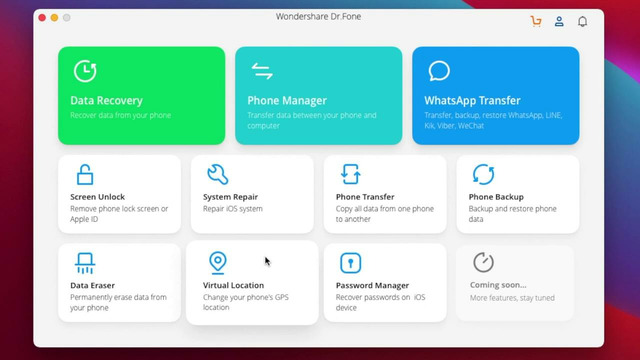This screenshot has height=360, width=640.
Task: Click the Phone Manager transfer arrows icon
Action: [262, 71]
